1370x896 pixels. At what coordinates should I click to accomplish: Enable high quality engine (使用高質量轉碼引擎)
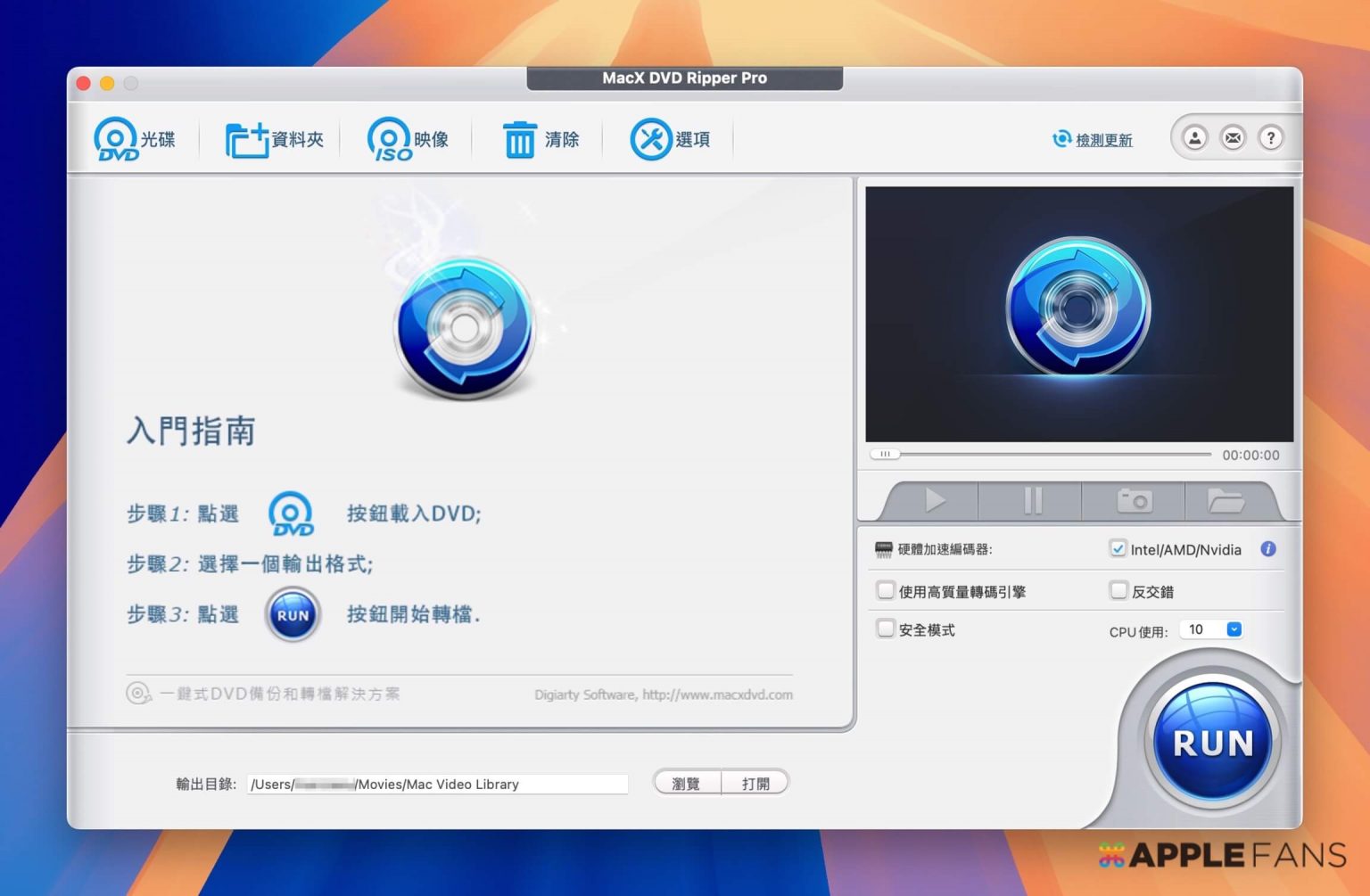pyautogui.click(x=886, y=591)
